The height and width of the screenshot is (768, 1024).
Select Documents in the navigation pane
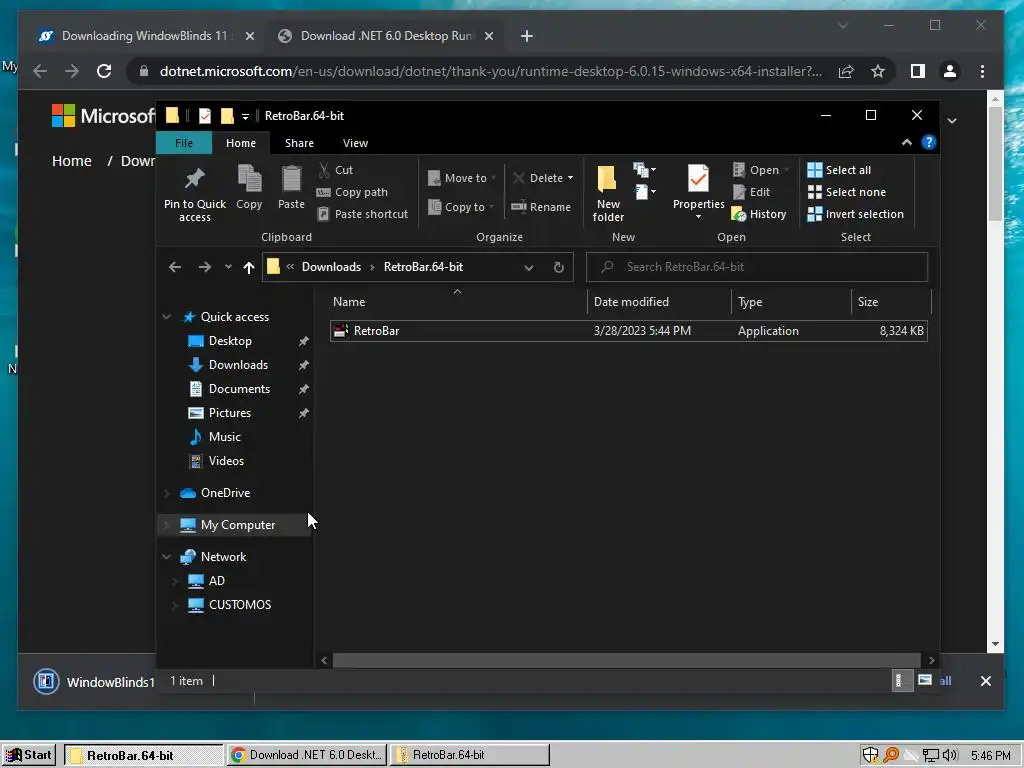point(239,389)
